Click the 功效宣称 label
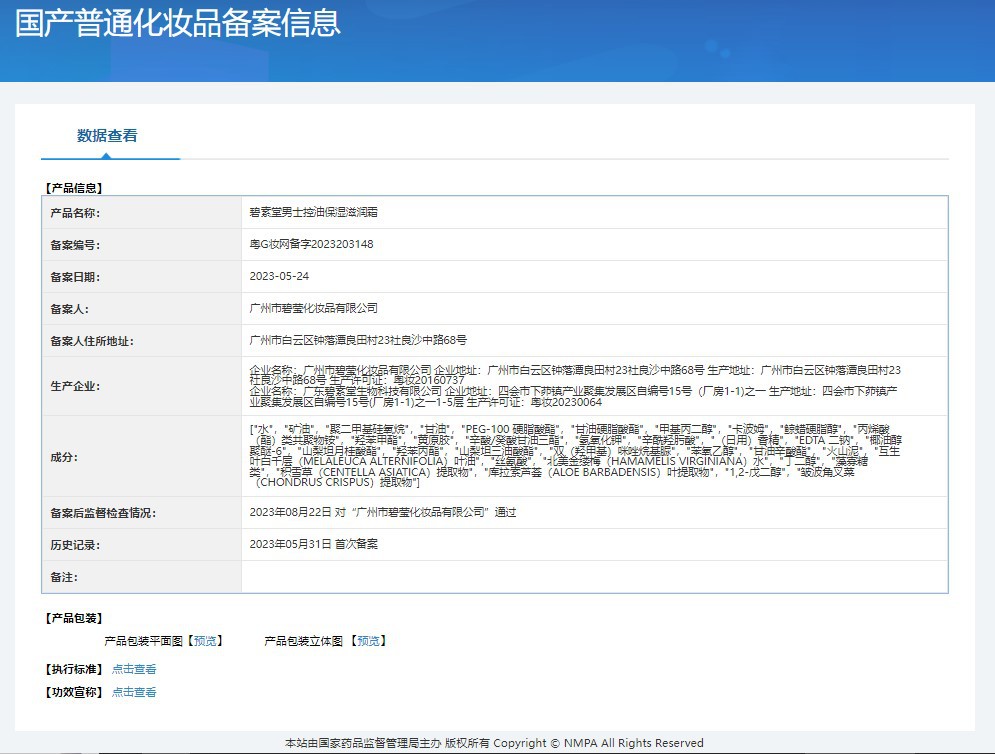The width and height of the screenshot is (995, 754). 74,692
